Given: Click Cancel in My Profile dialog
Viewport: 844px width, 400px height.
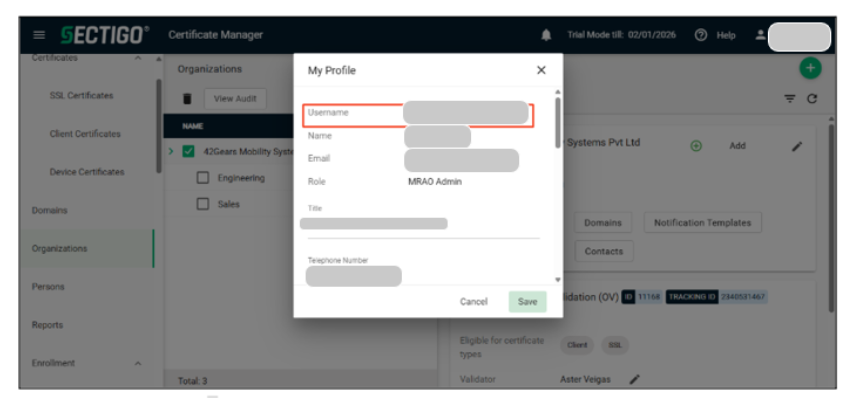Looking at the screenshot, I should [x=473, y=301].
